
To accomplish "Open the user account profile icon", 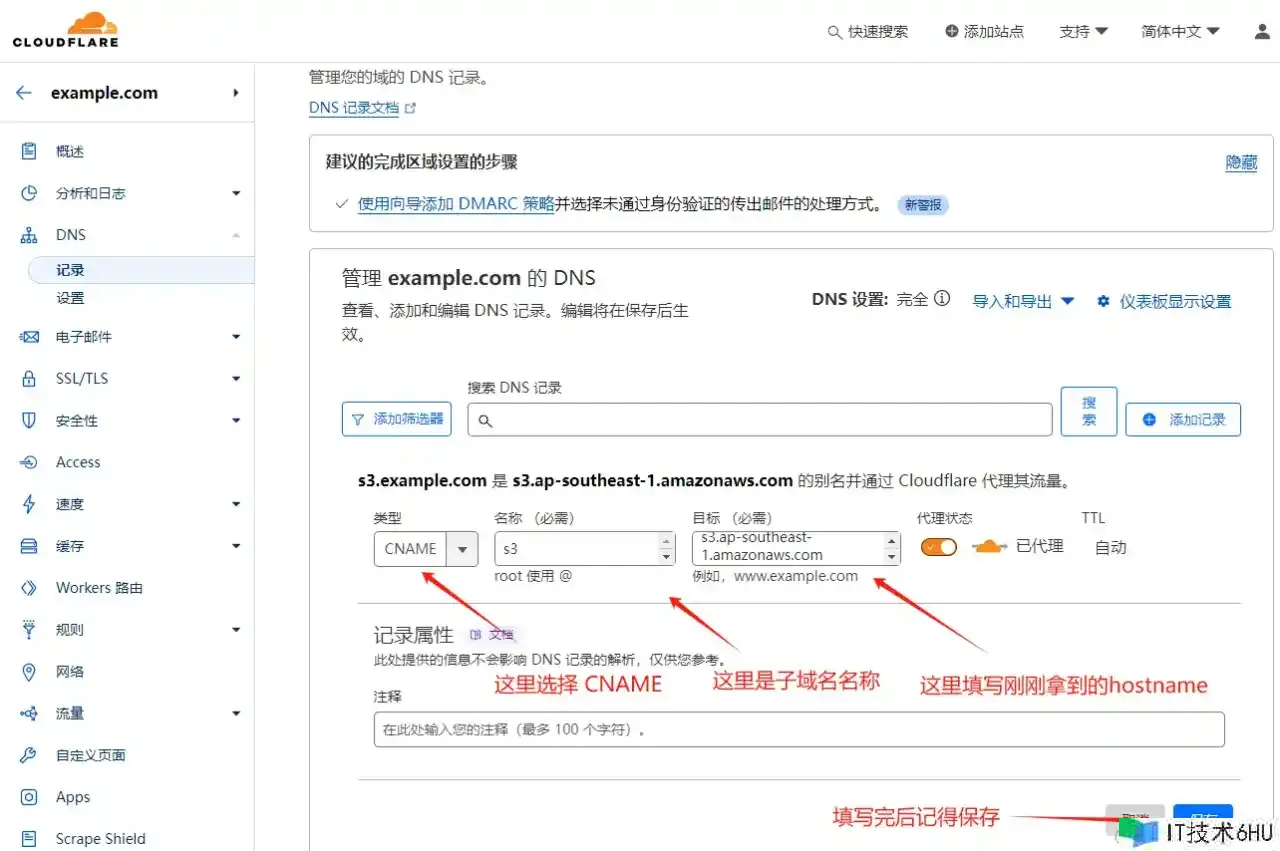I will point(1262,31).
